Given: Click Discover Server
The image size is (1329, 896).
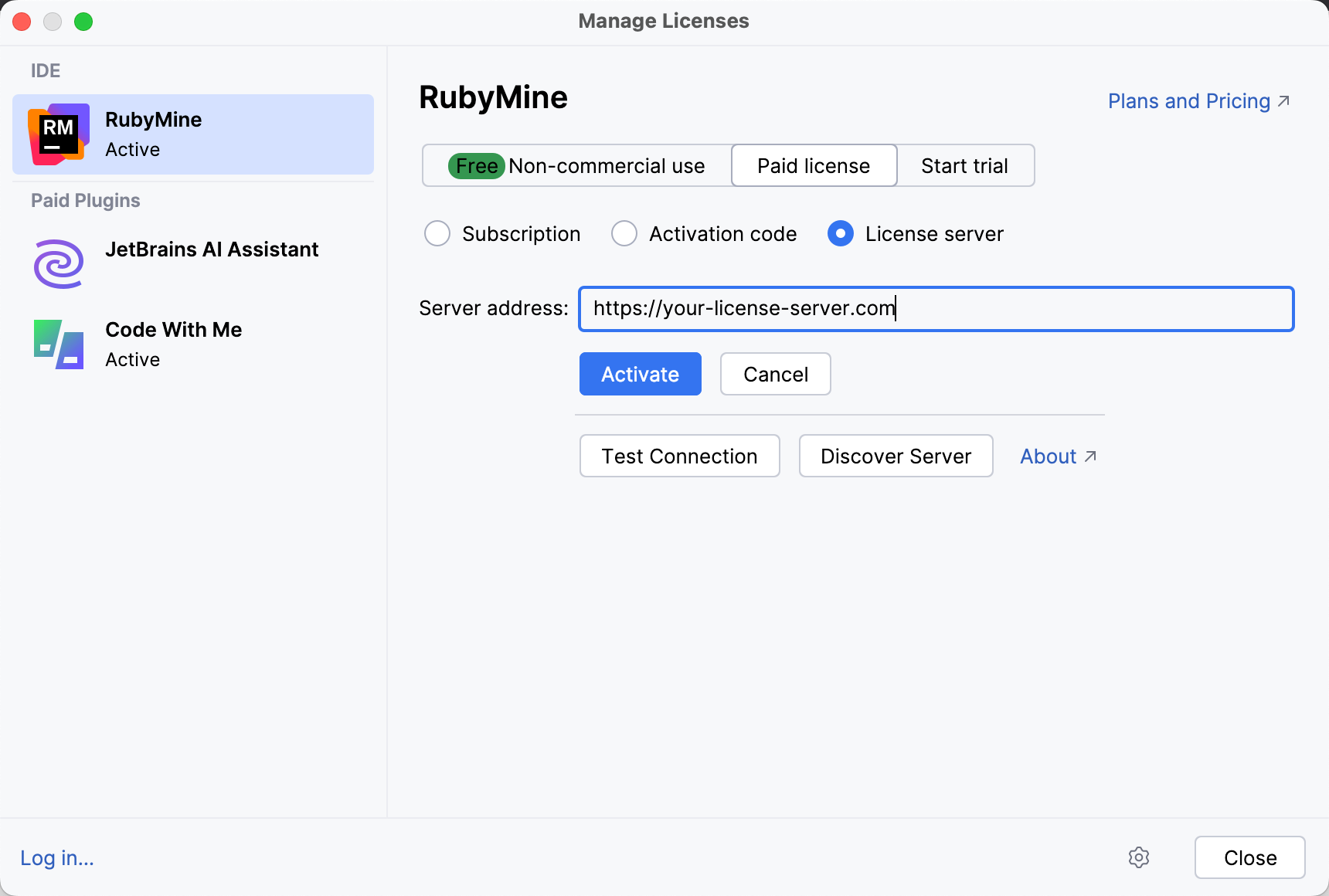Looking at the screenshot, I should point(896,456).
